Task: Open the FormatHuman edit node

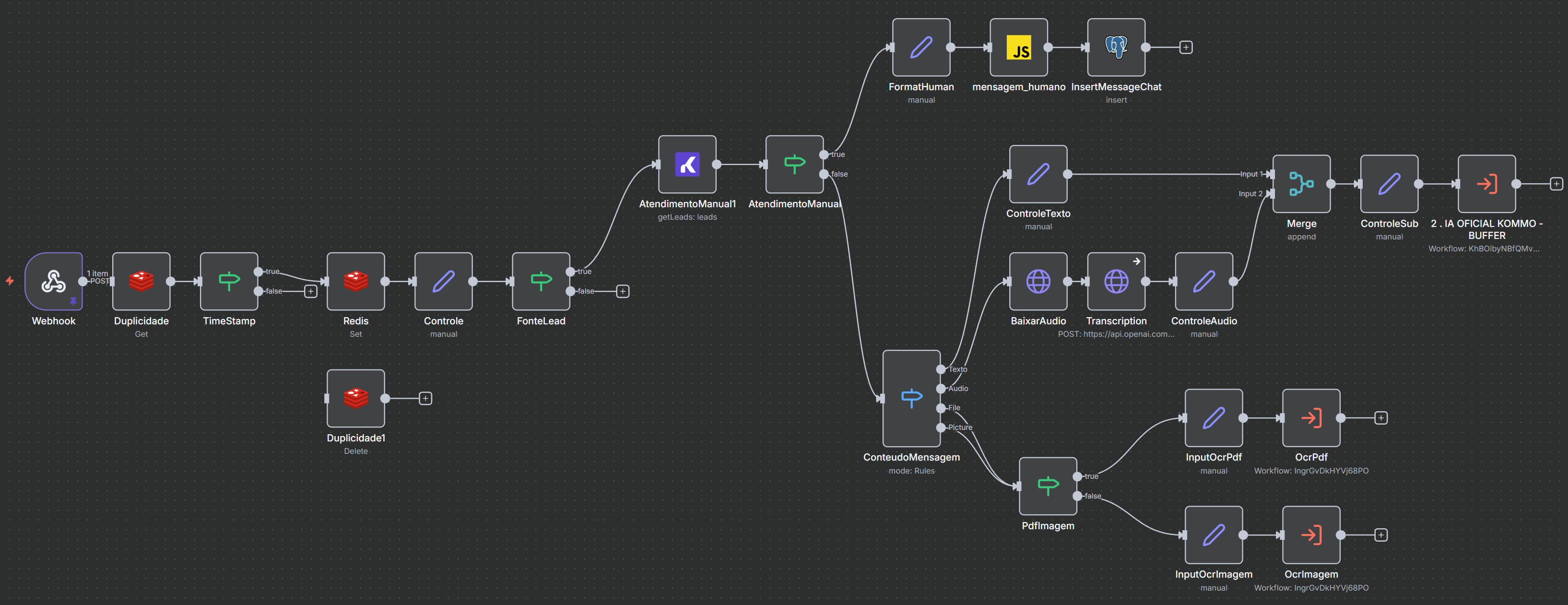Action: point(921,47)
